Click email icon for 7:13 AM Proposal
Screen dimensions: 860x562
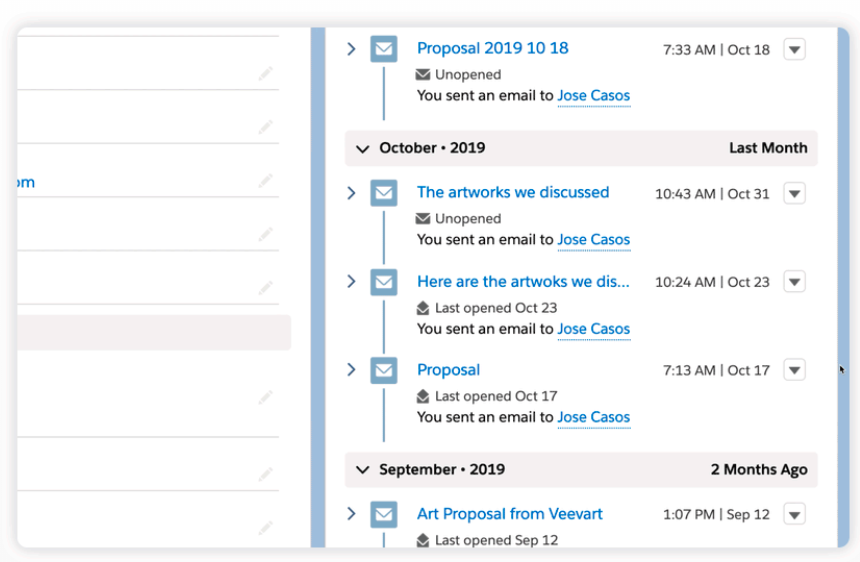coord(384,370)
